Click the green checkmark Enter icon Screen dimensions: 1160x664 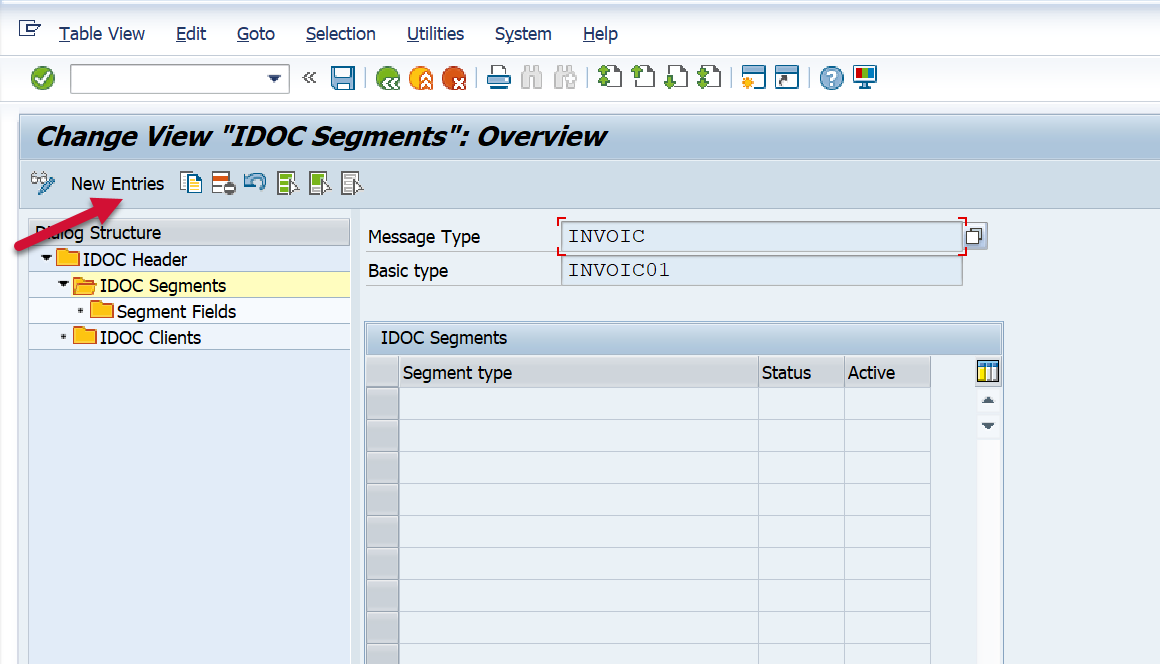point(43,78)
